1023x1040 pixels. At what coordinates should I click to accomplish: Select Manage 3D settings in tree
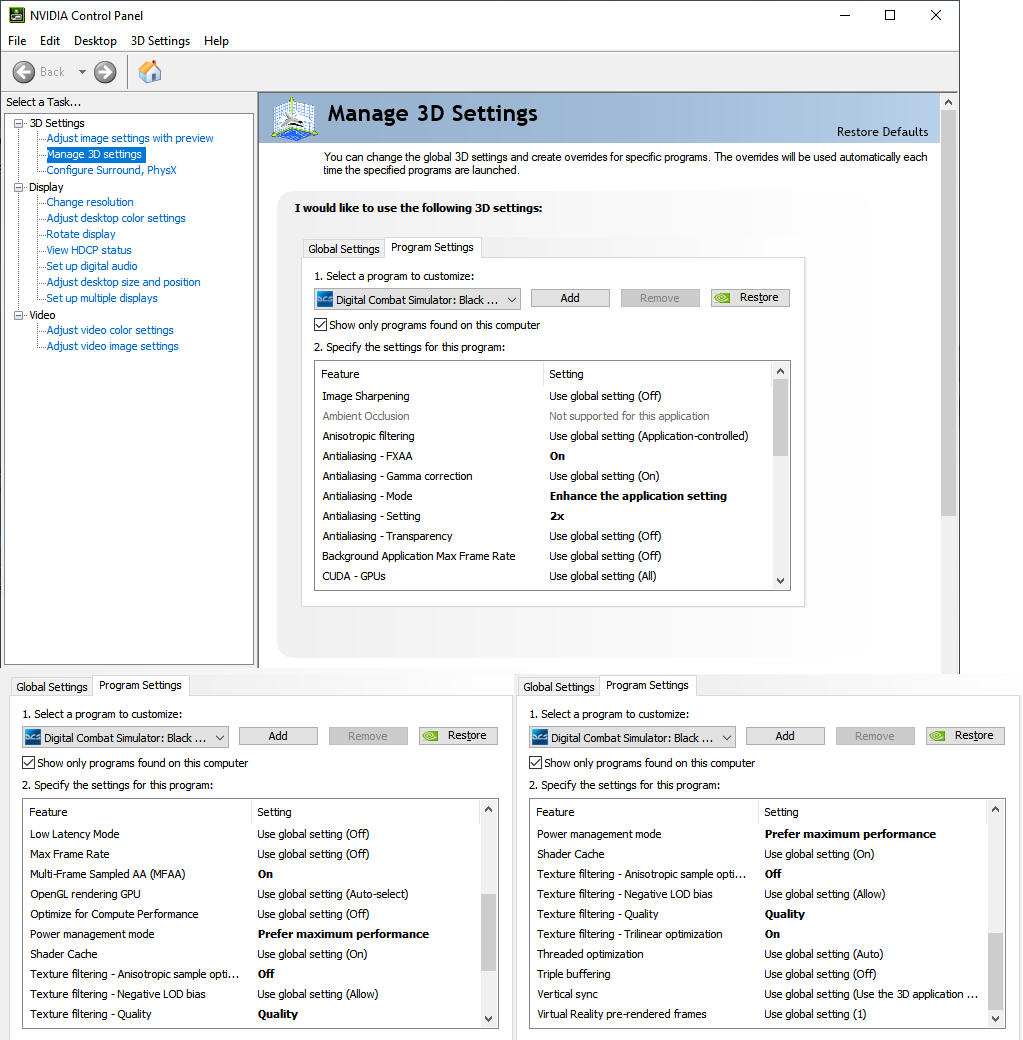pos(94,155)
